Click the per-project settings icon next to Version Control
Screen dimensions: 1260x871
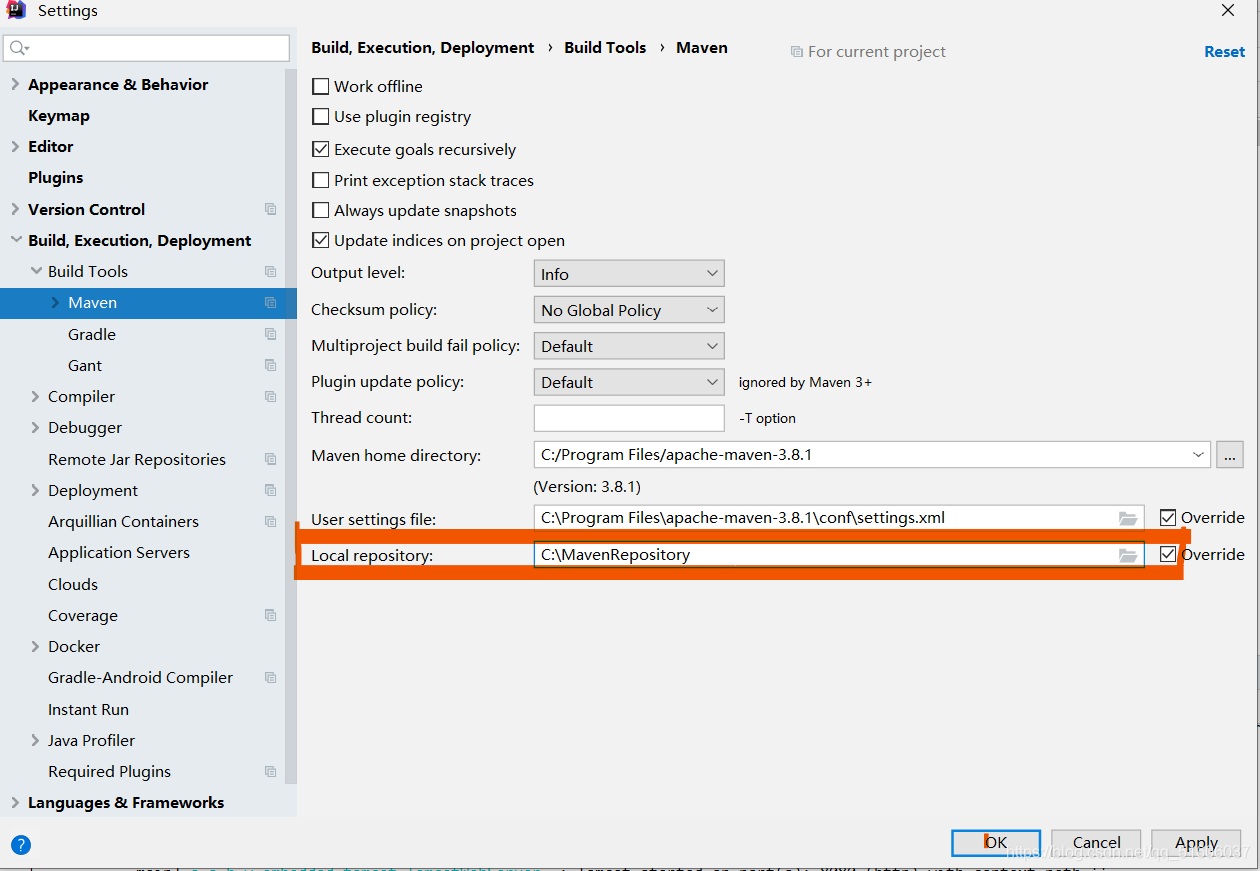coord(270,209)
